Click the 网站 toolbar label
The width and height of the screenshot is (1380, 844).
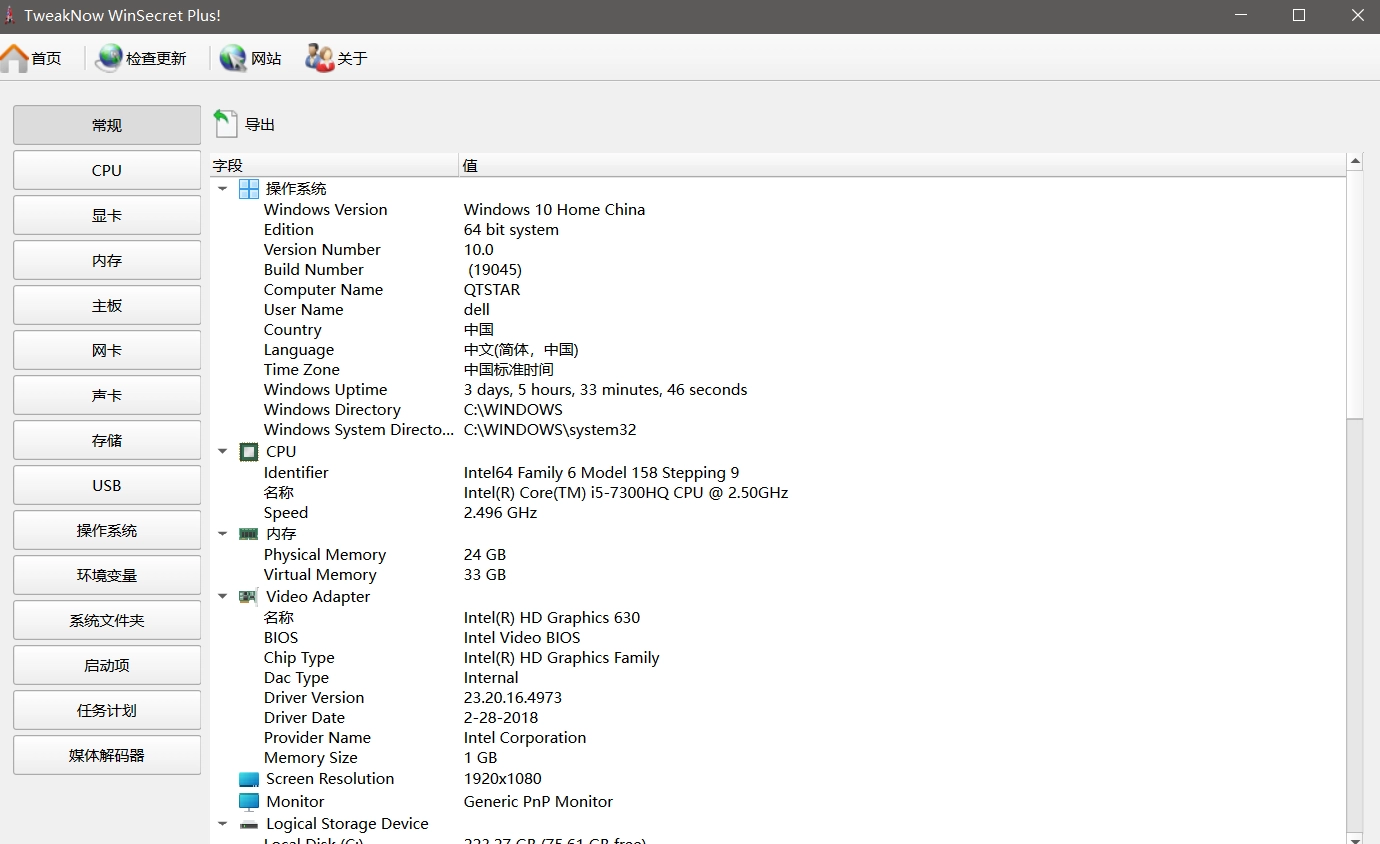click(x=266, y=59)
